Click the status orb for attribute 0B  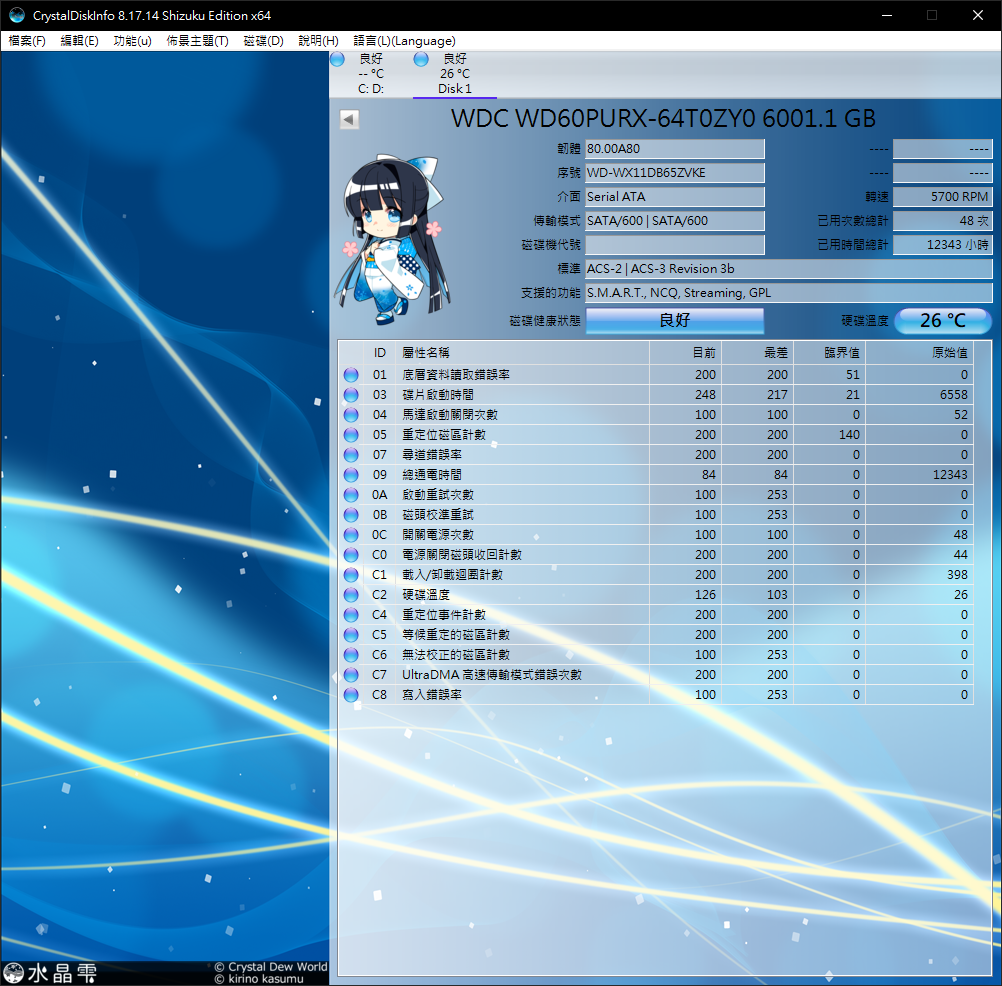click(x=351, y=514)
